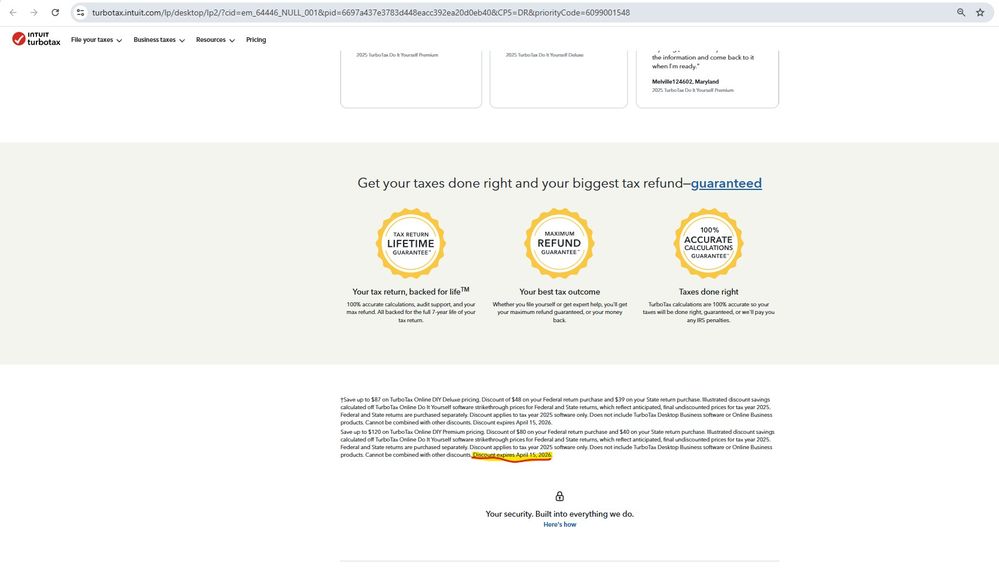The width and height of the screenshot is (999, 568).
Task: Expand the "File your taxes" menu
Action: coord(96,39)
